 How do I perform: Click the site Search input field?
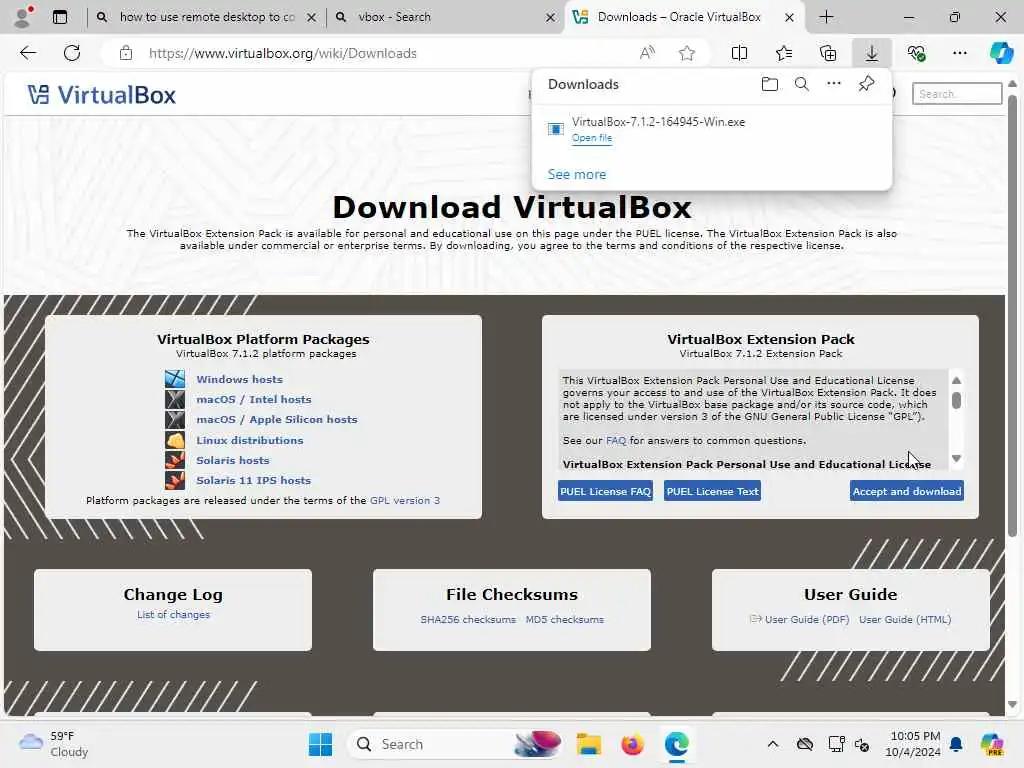pos(957,94)
